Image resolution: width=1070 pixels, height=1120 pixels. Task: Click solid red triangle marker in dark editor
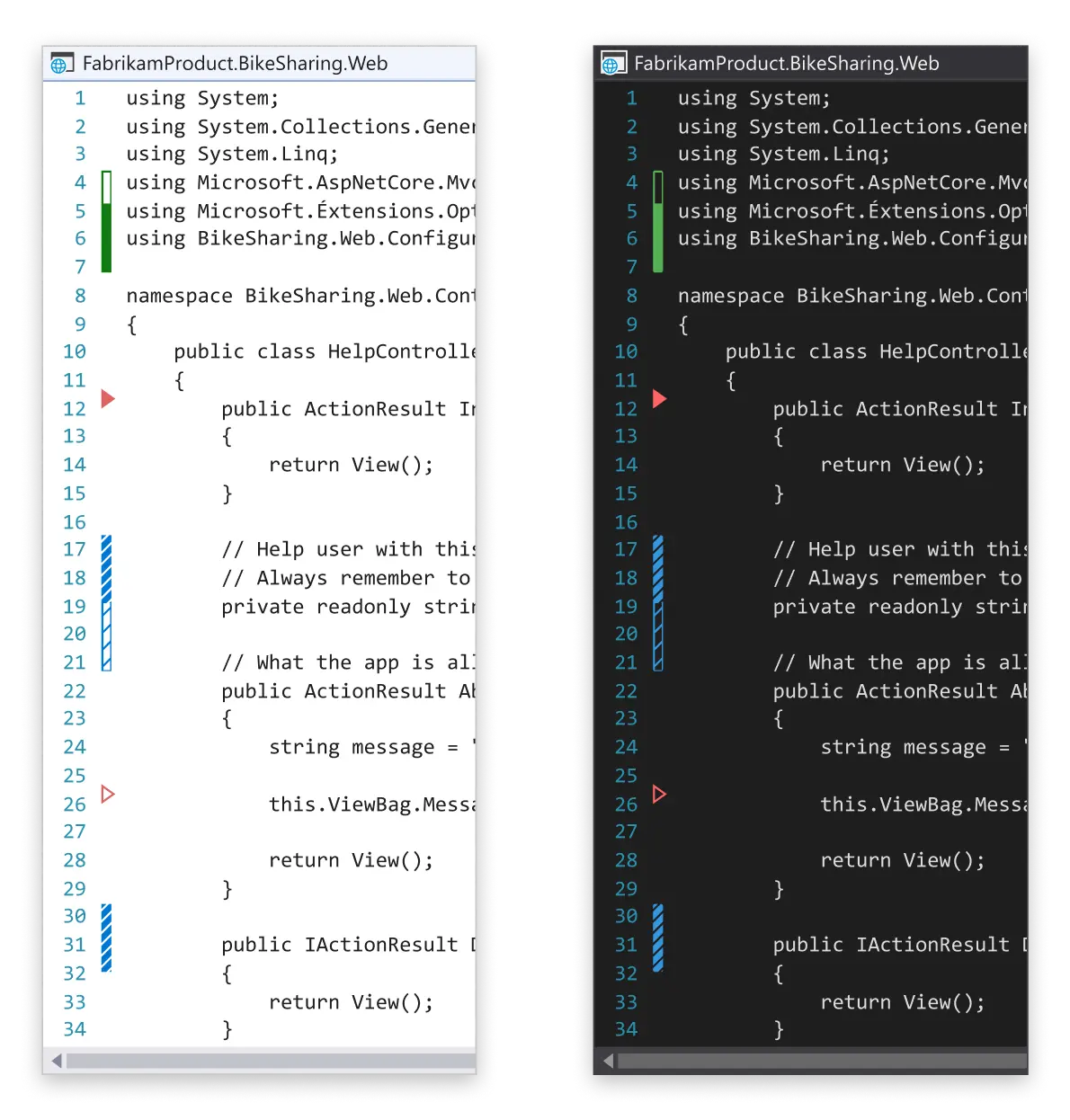coord(659,398)
